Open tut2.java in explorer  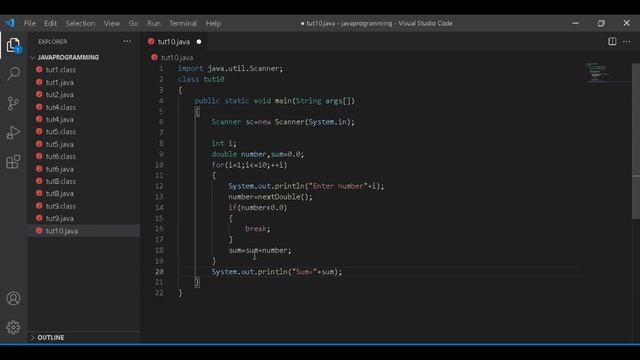coord(60,95)
